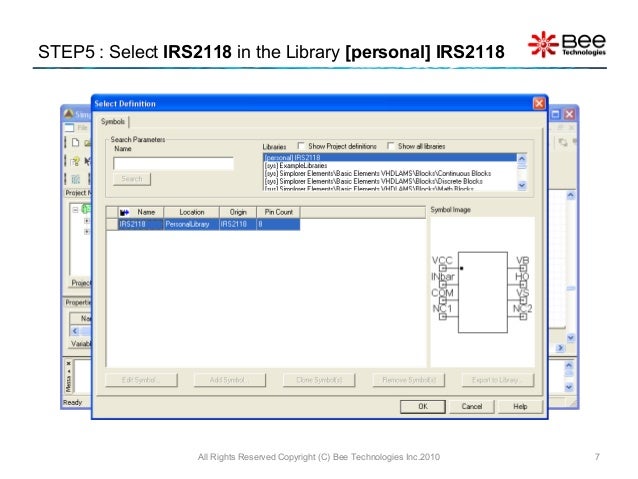This screenshot has height=479, width=638.
Task: Click the OK button
Action: pos(423,406)
